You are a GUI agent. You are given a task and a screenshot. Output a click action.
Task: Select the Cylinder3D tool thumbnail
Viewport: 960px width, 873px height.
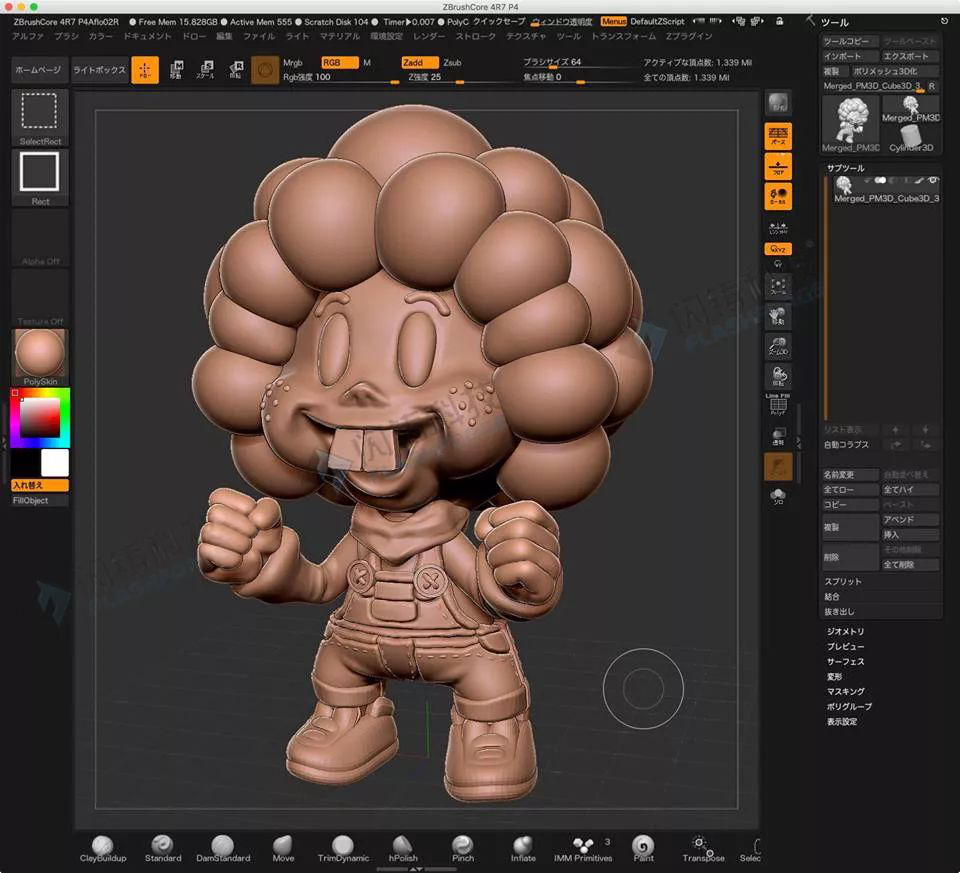click(911, 138)
